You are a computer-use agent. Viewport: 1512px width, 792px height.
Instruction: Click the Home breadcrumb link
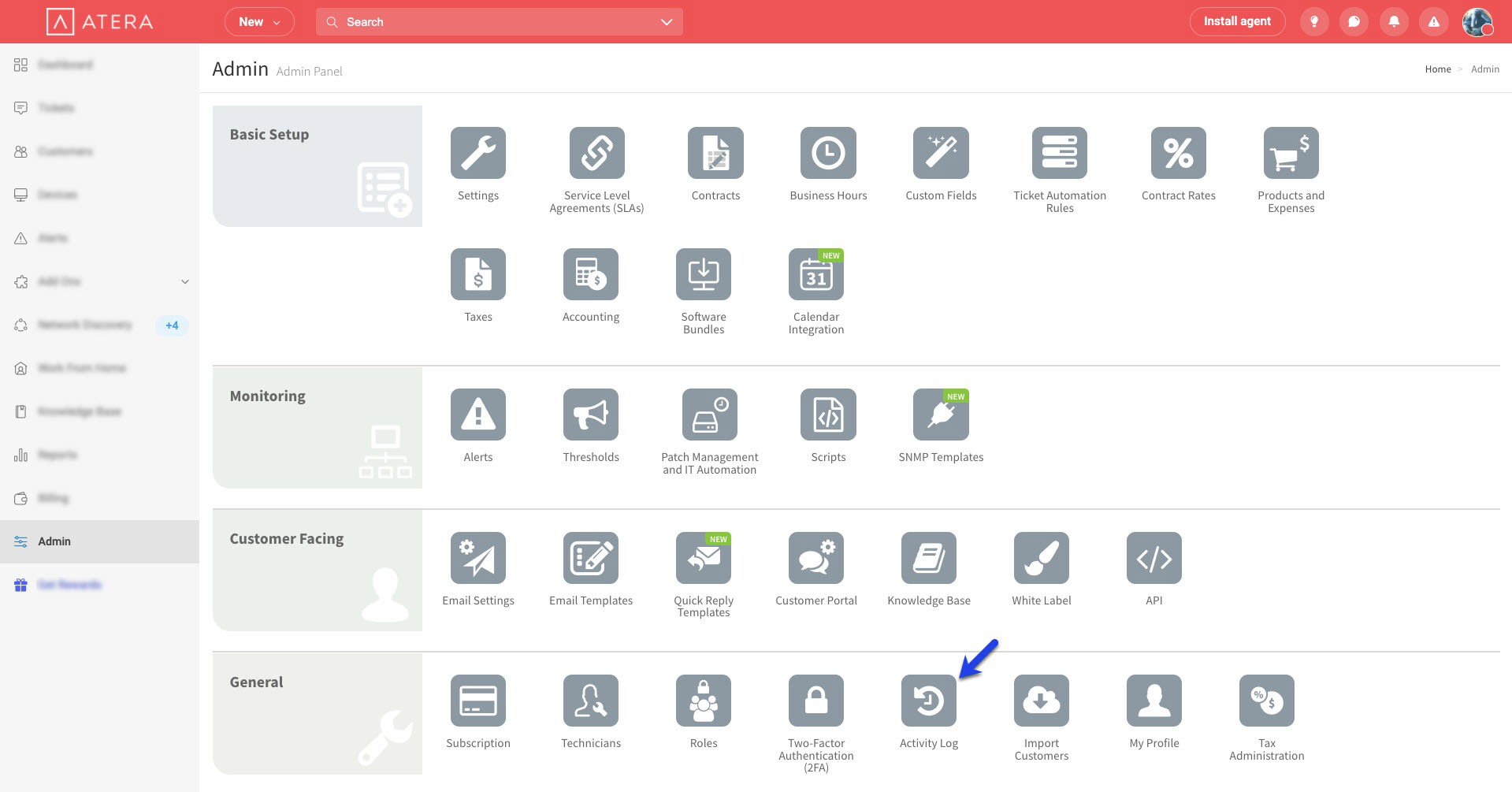tap(1438, 69)
